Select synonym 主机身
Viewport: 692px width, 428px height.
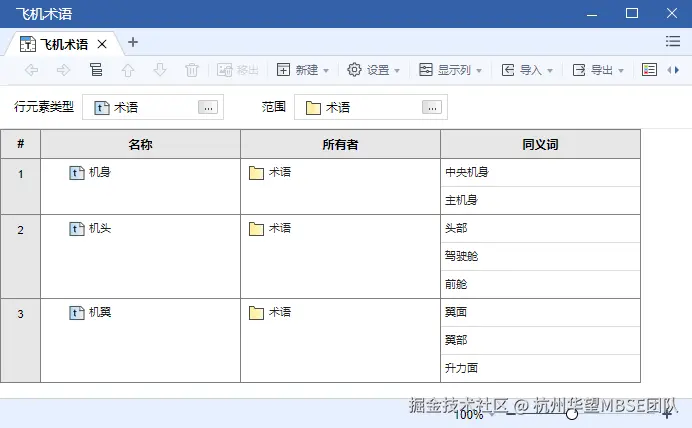[x=461, y=200]
